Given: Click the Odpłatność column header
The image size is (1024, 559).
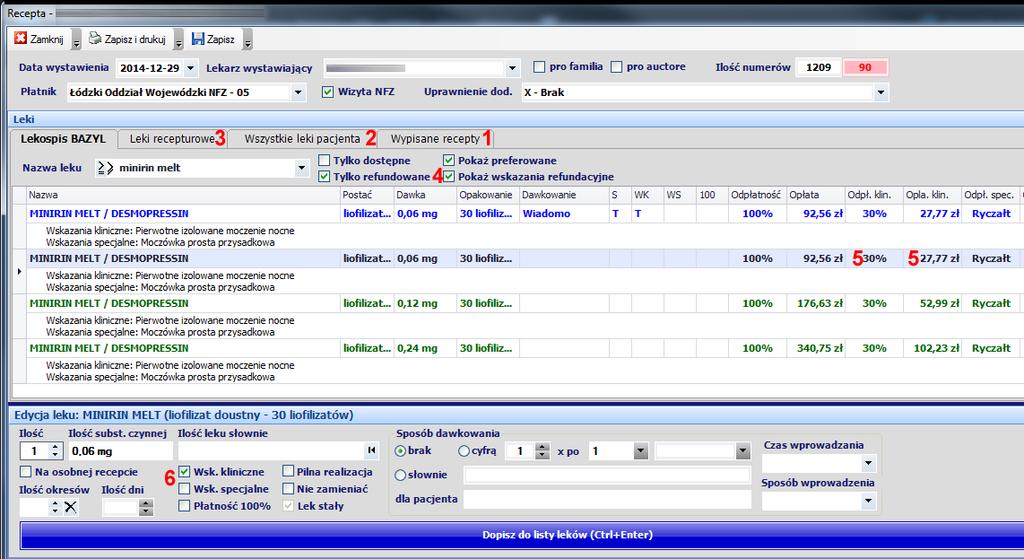Looking at the screenshot, I should 757,195.
